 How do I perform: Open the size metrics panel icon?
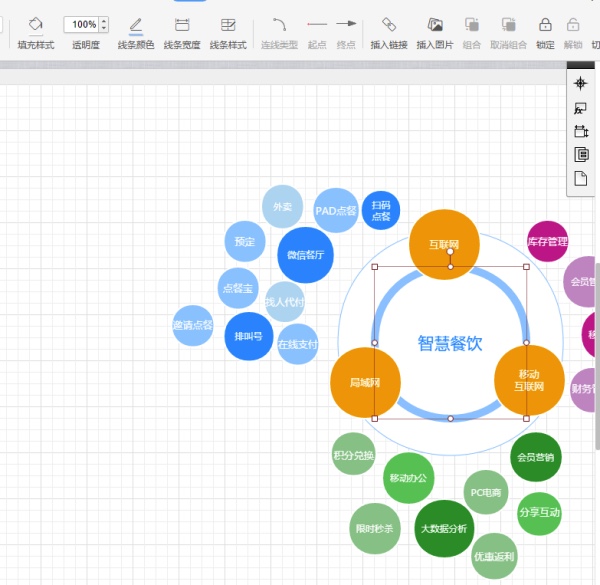pos(581,131)
